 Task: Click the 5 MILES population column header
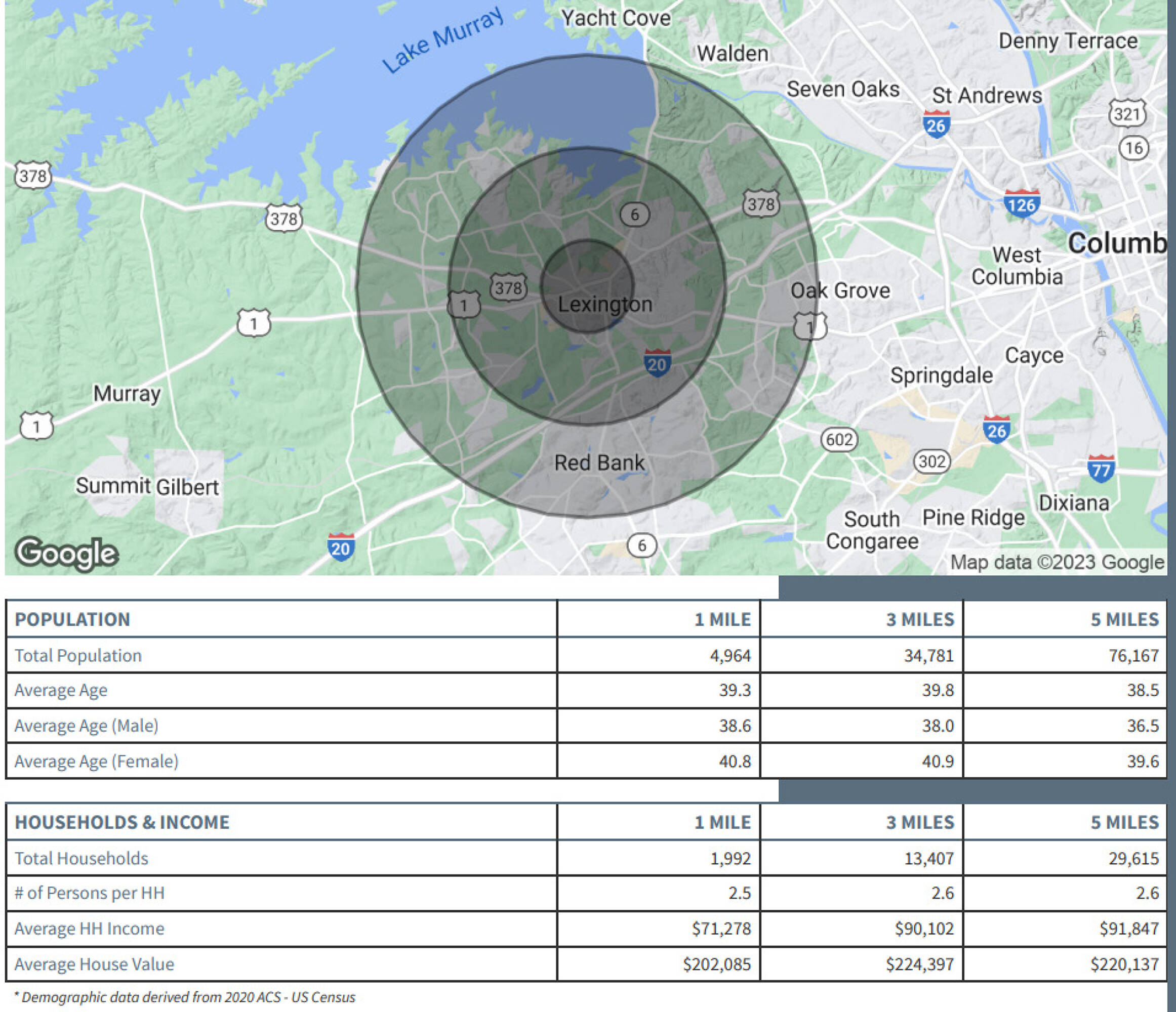(1124, 619)
